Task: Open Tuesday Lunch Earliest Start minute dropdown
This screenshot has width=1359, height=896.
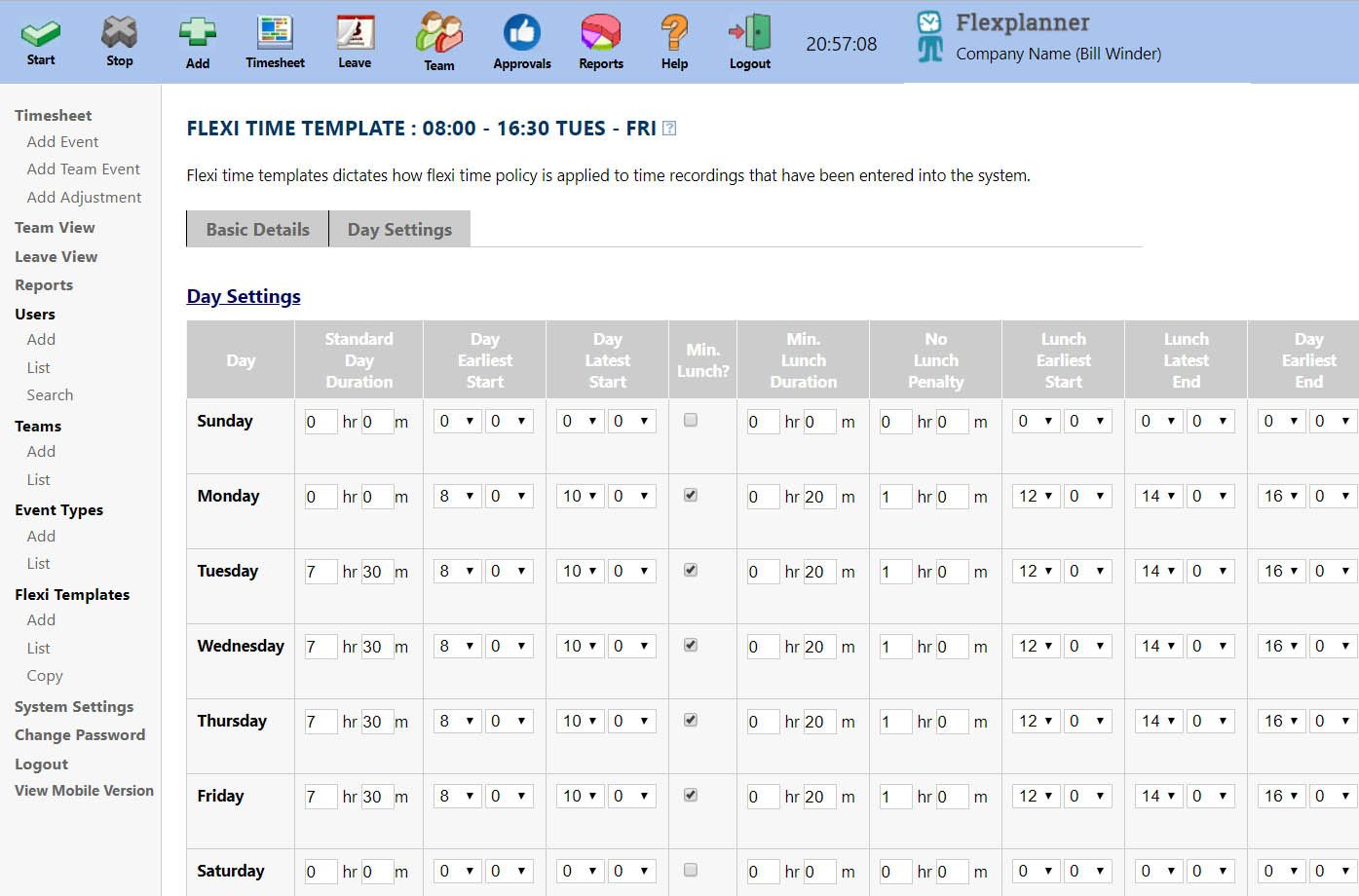Action: (x=1088, y=572)
